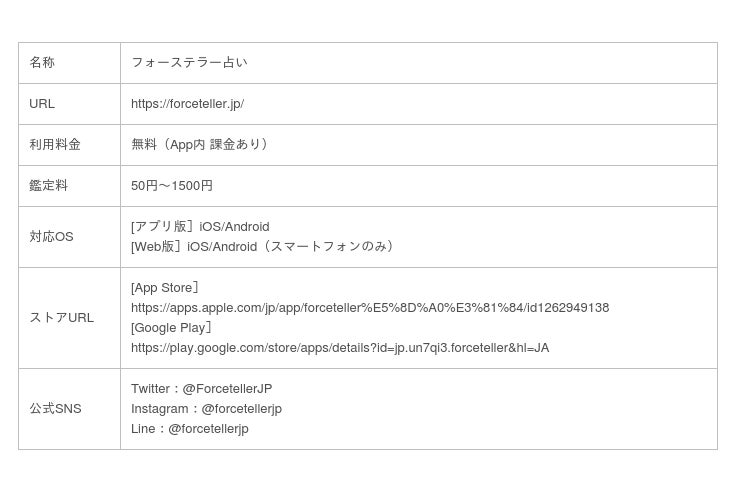Select the 無料（App内 課金あり）text
740x490 pixels.
pos(200,145)
